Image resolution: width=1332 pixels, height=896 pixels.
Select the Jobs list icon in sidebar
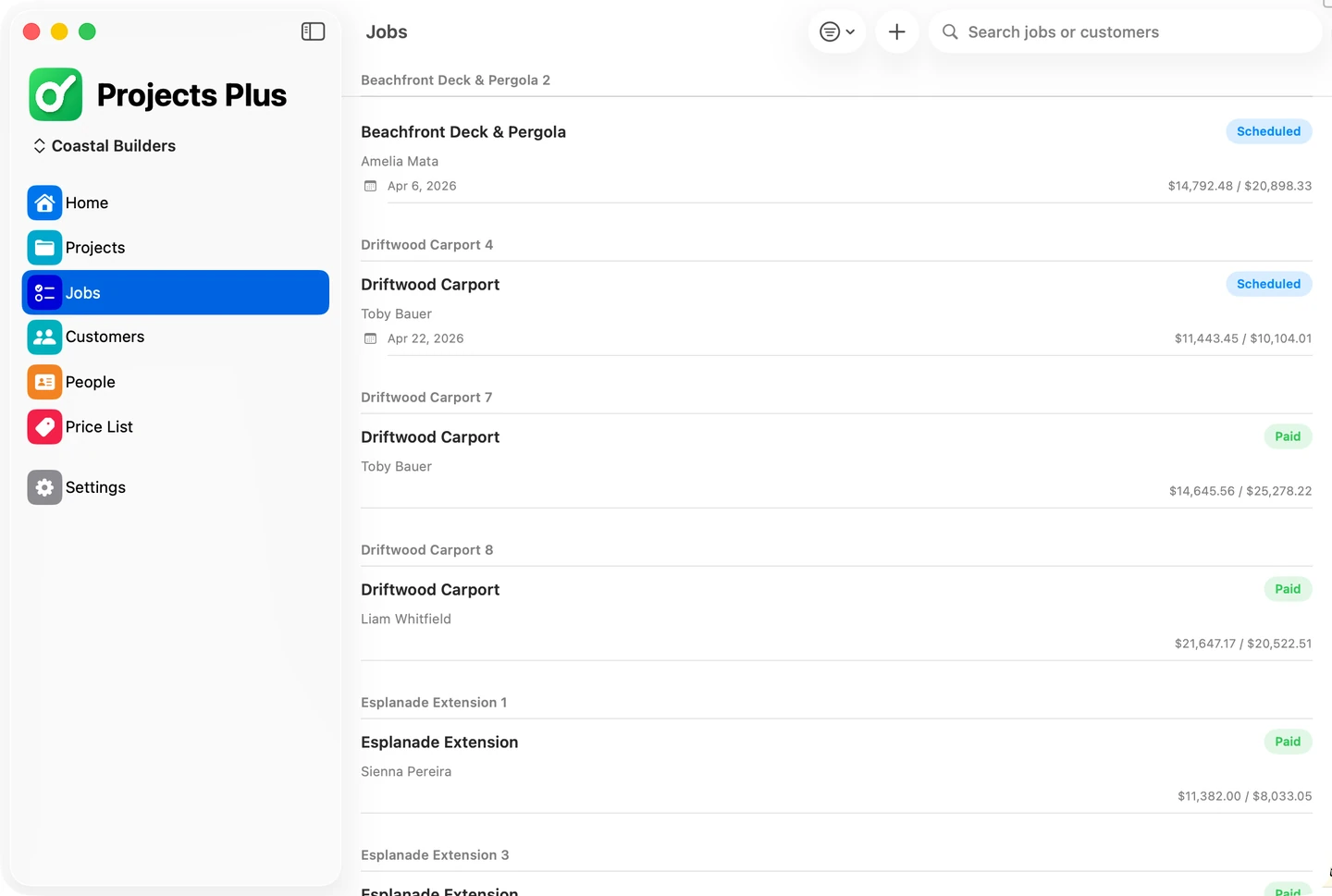pos(44,292)
